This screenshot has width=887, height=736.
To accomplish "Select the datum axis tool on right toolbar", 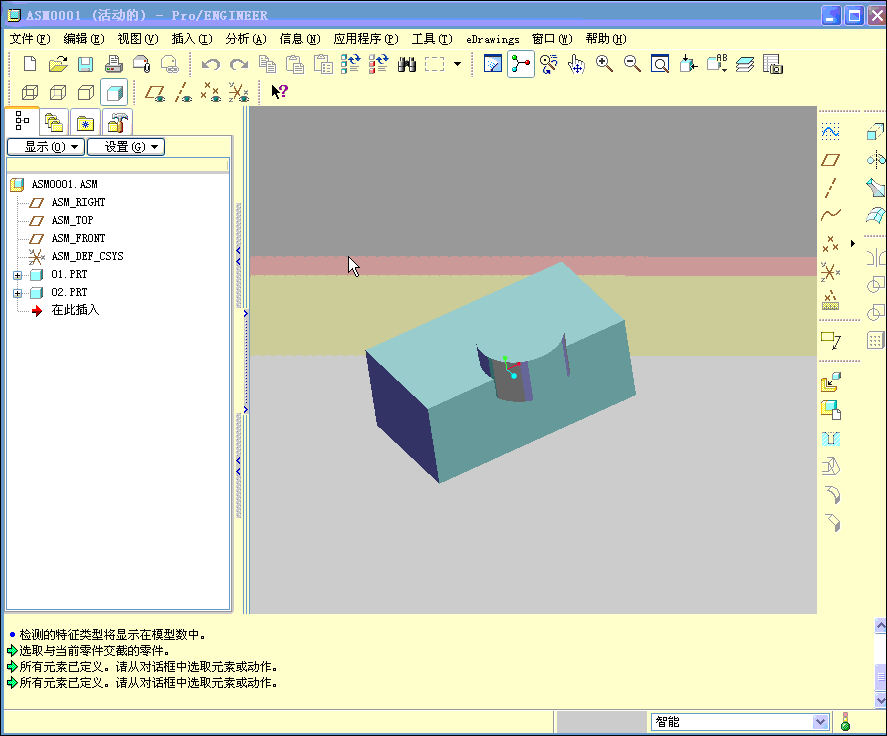I will click(830, 187).
